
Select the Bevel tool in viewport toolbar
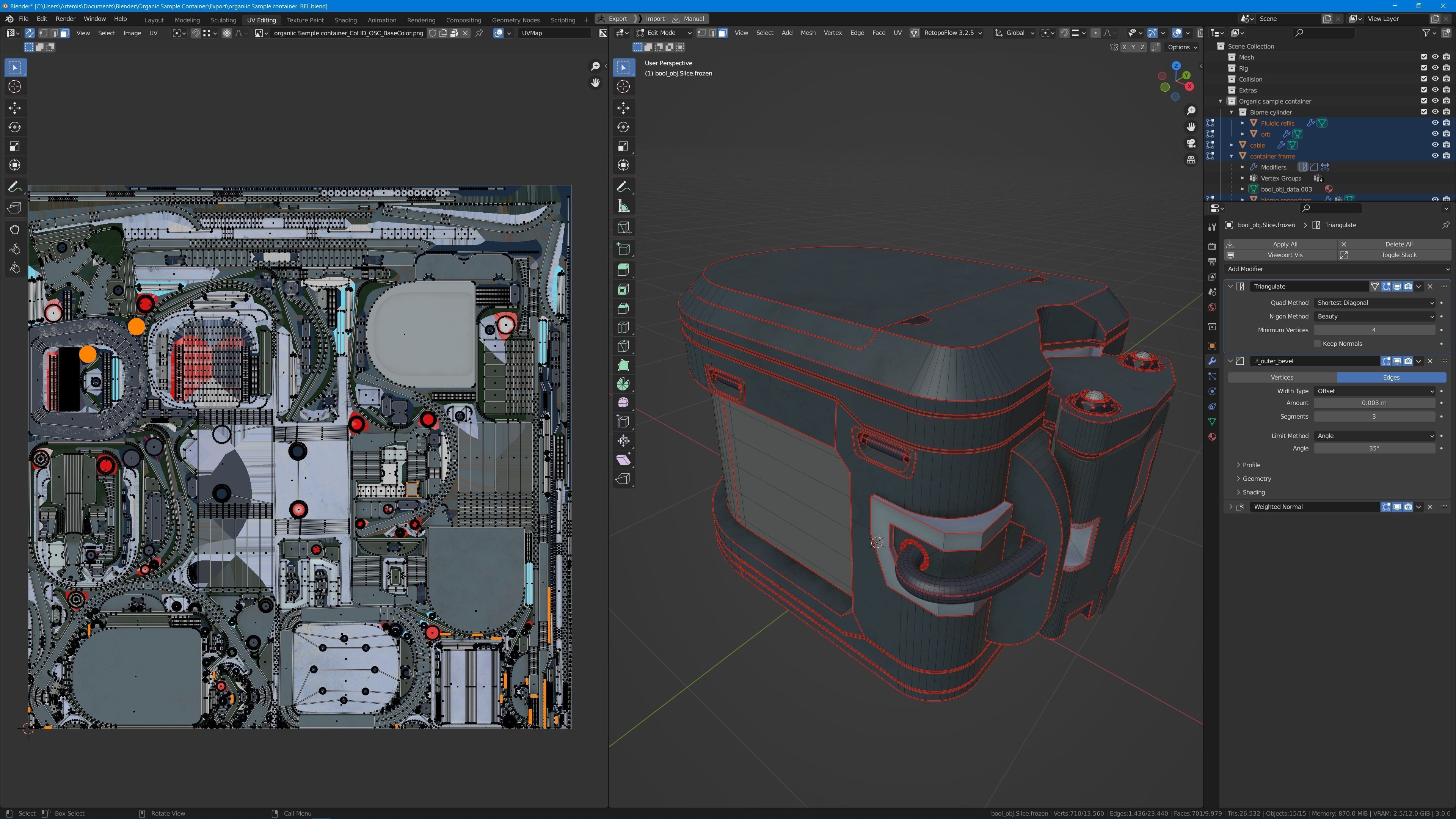coord(623,309)
